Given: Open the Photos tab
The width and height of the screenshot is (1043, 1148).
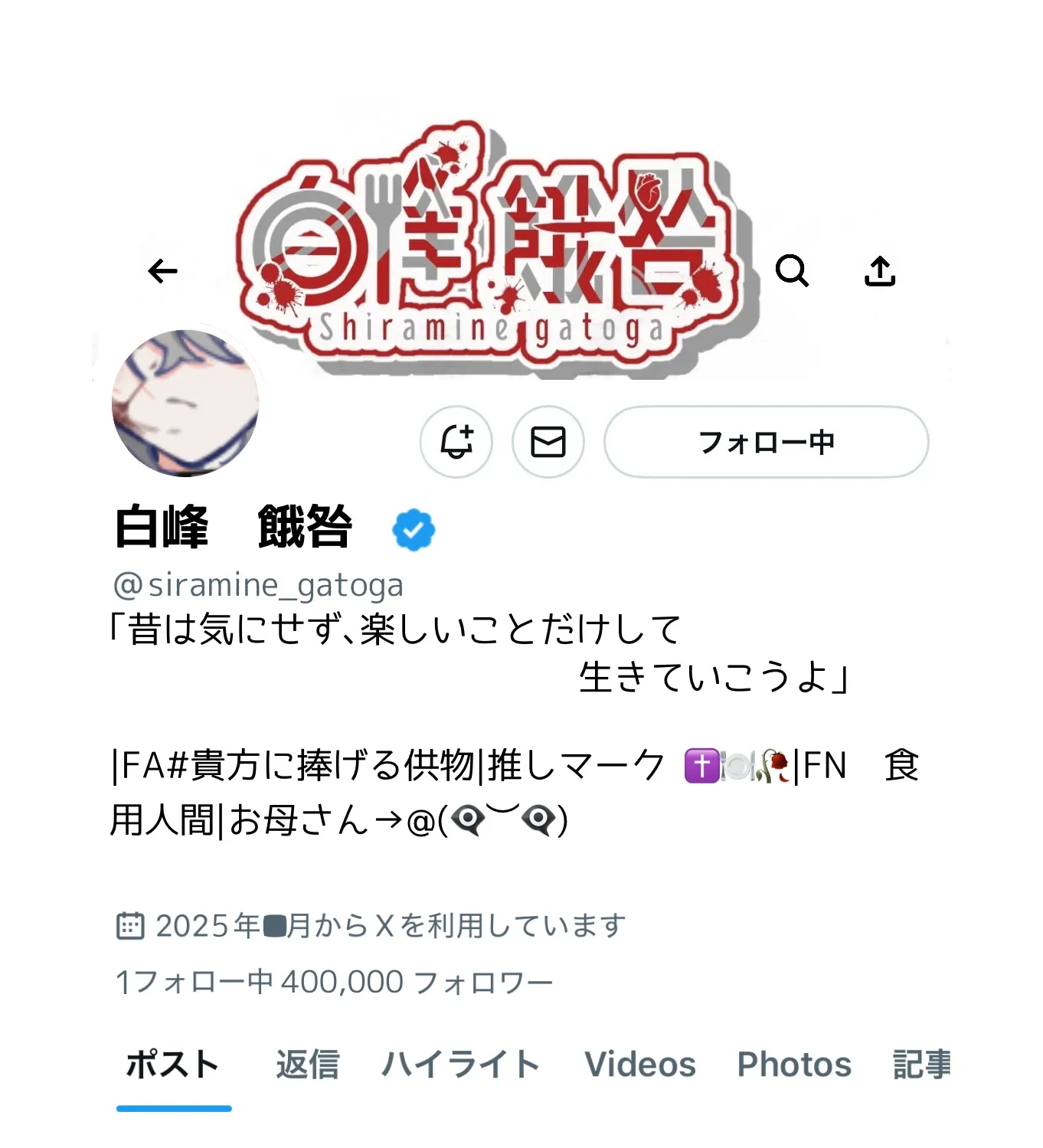Looking at the screenshot, I should coord(794,1065).
